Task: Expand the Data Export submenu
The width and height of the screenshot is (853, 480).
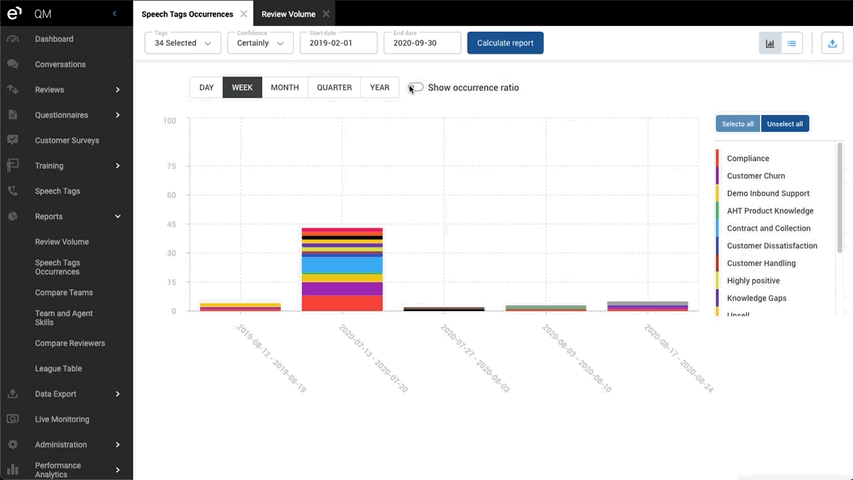Action: (x=118, y=394)
